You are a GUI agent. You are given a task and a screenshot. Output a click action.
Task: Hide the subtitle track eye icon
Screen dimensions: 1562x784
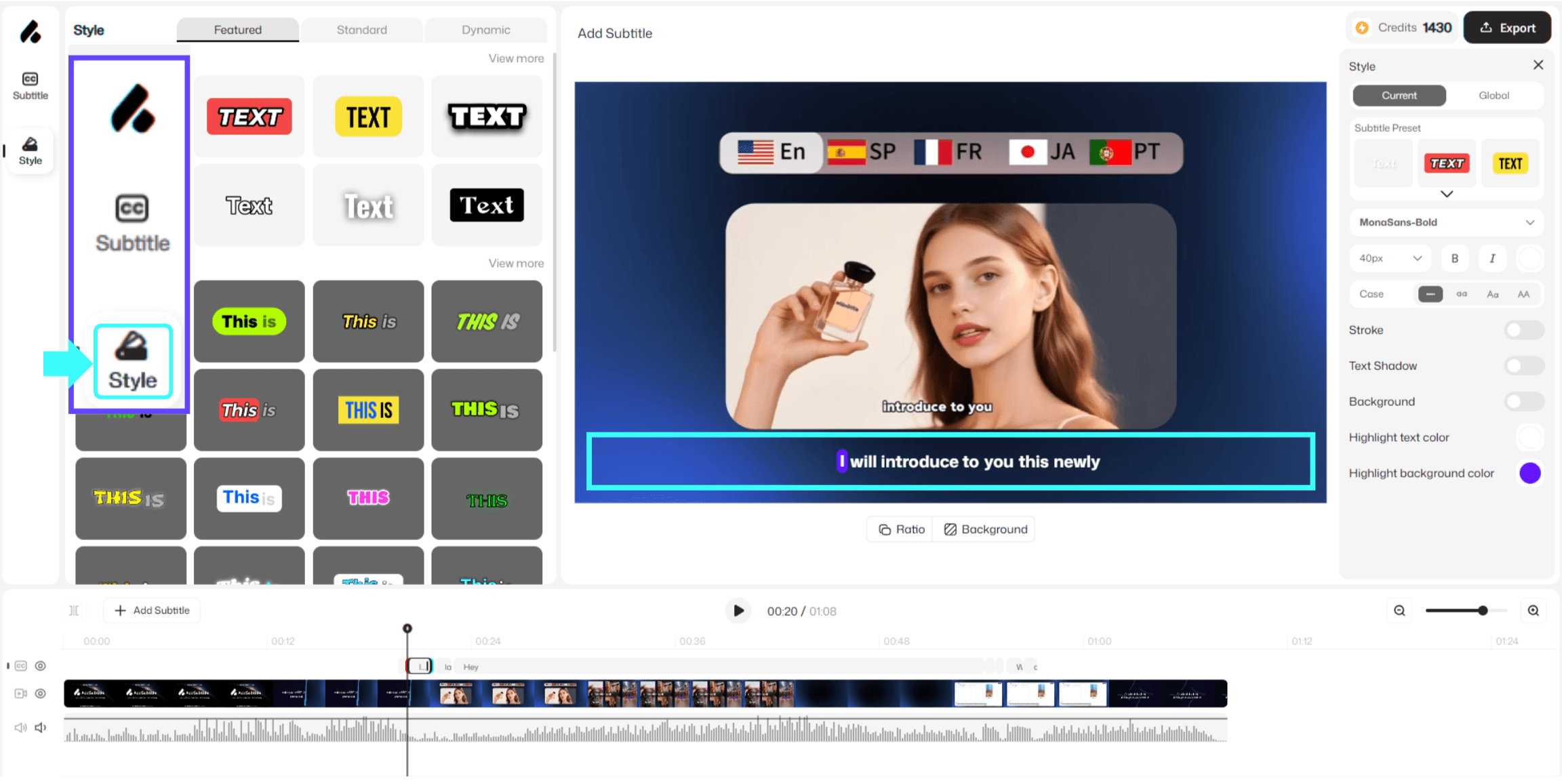tap(41, 666)
